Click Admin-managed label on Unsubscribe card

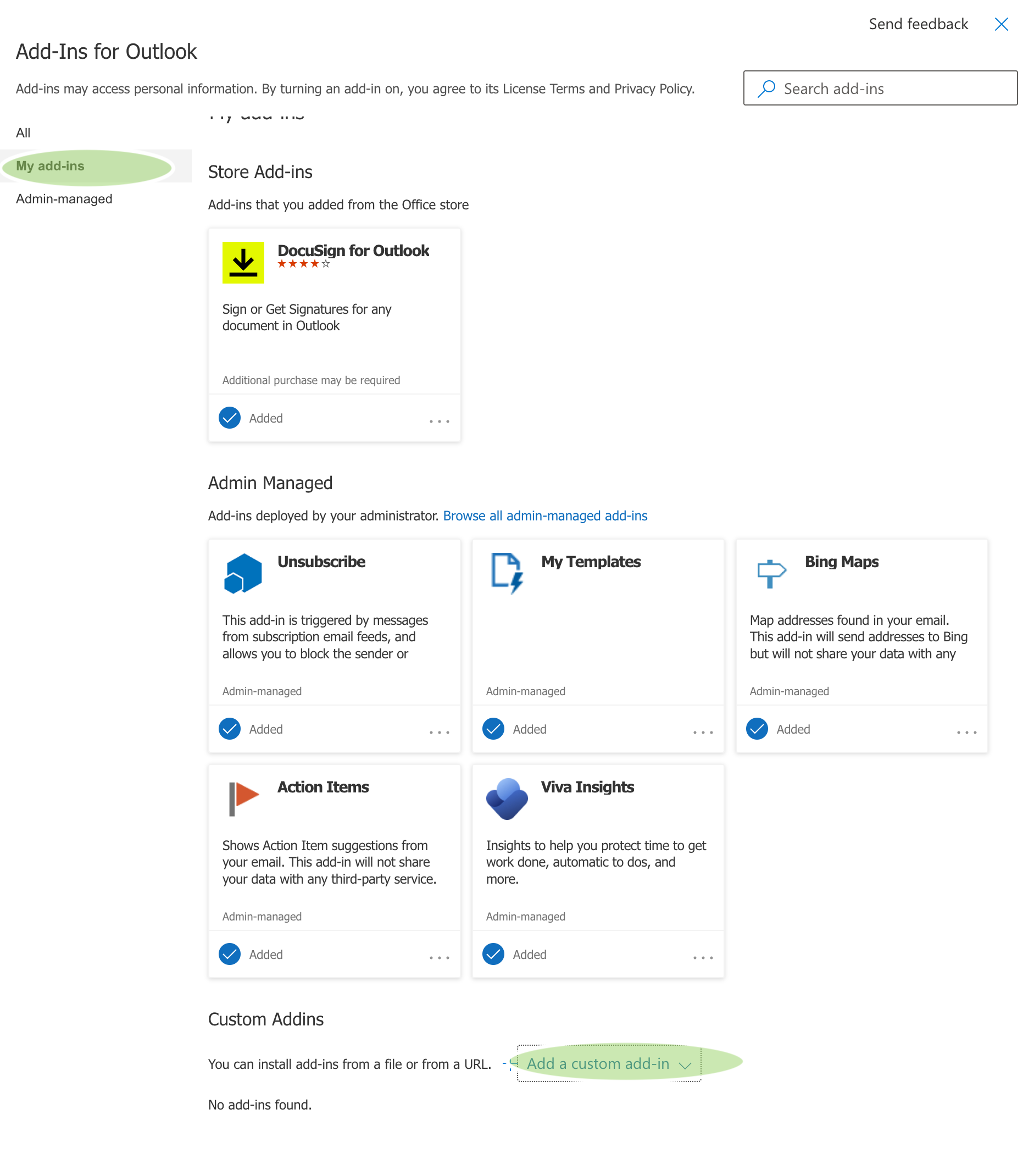(262, 691)
